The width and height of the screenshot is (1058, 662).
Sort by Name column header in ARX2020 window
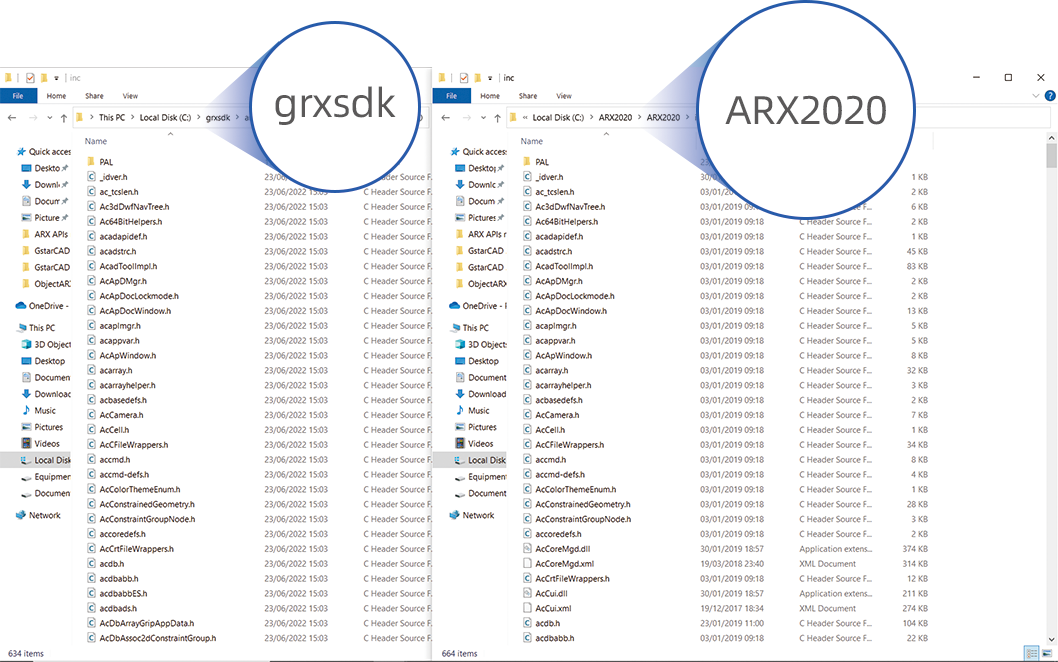pos(532,141)
